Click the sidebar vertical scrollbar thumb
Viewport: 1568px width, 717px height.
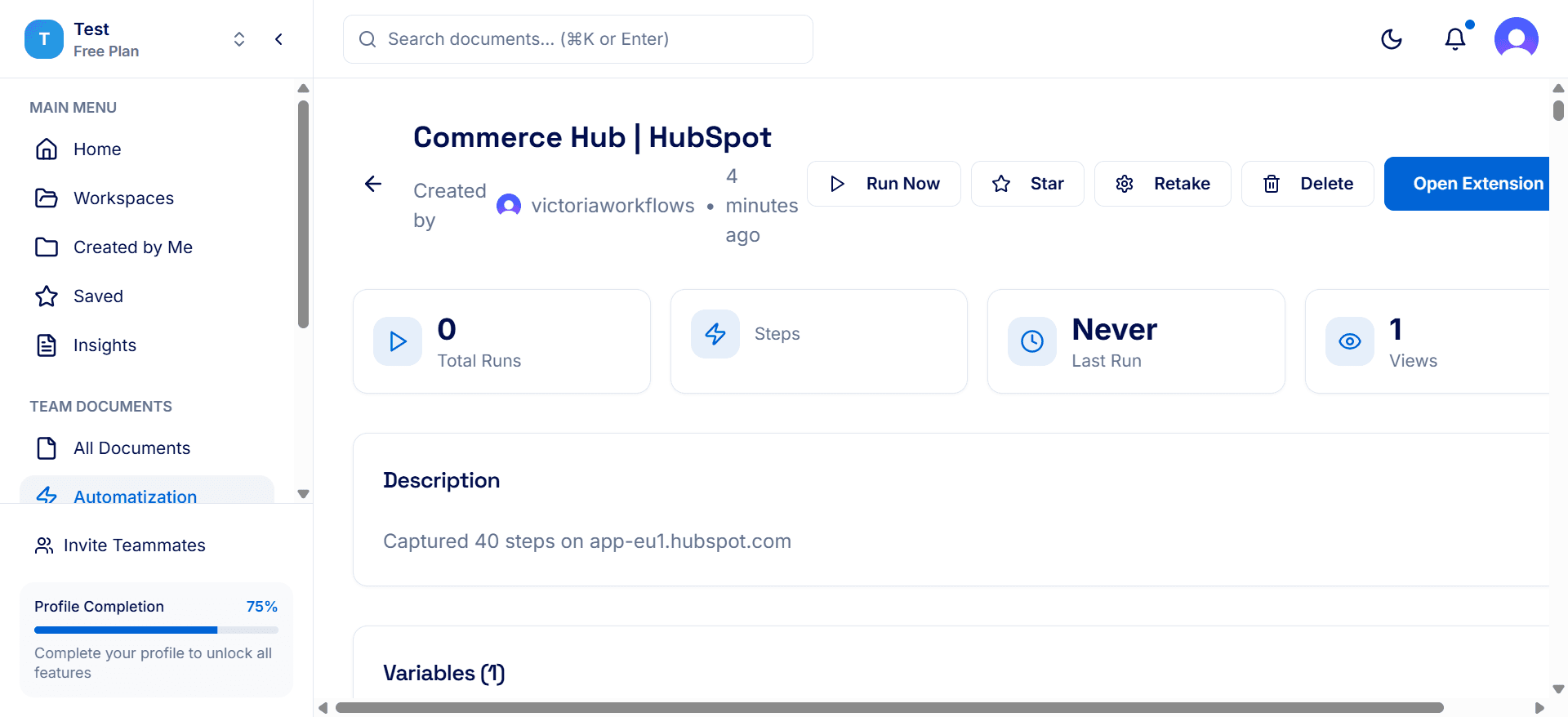304,214
